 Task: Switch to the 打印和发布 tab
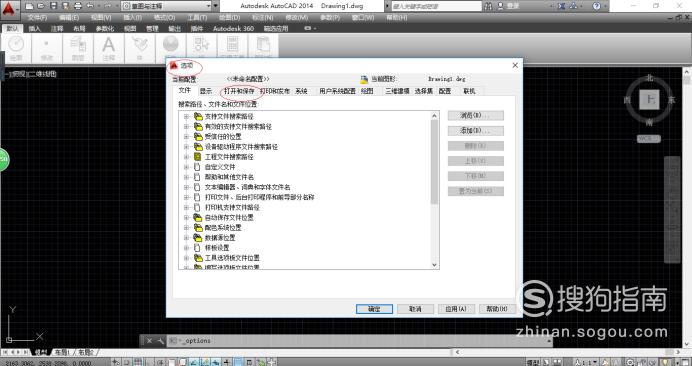coord(275,91)
